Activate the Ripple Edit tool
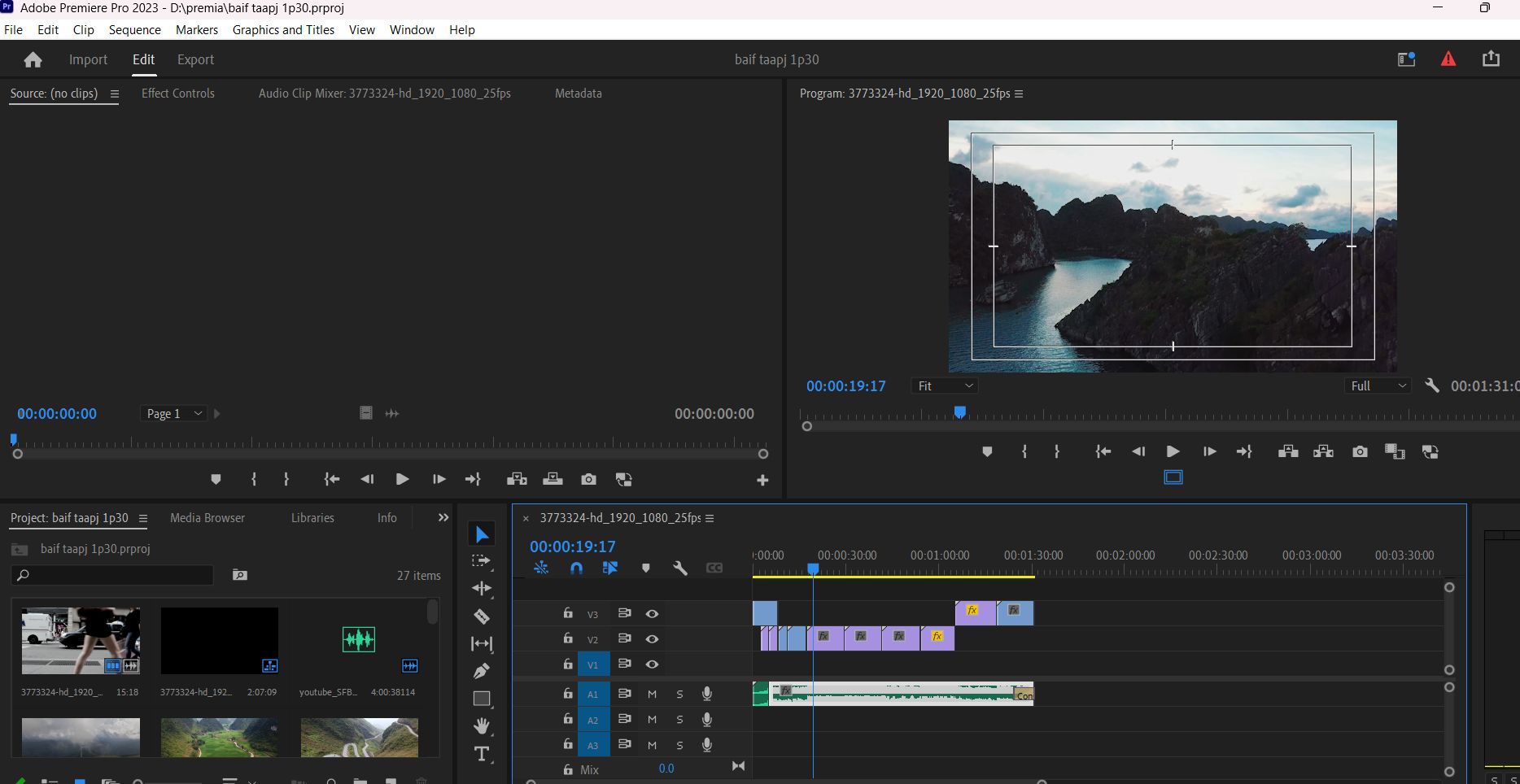The height and width of the screenshot is (784, 1520). (482, 588)
